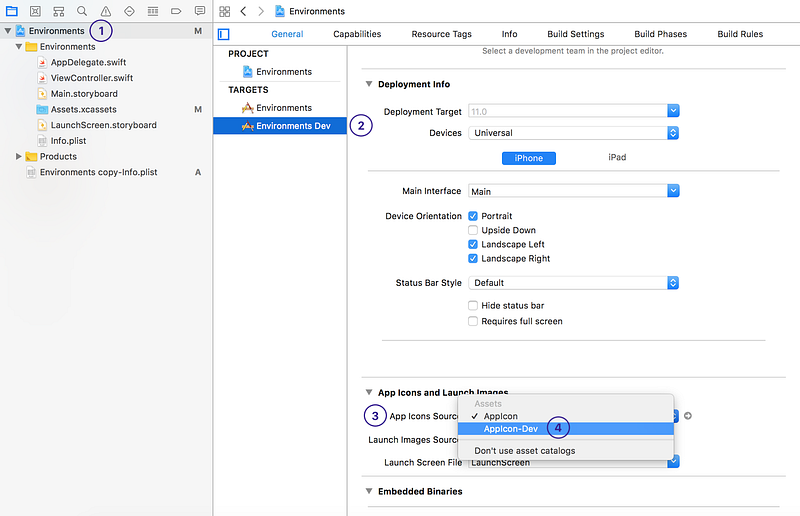
Task: Click the Environments project icon in jump bar
Action: coord(280,11)
